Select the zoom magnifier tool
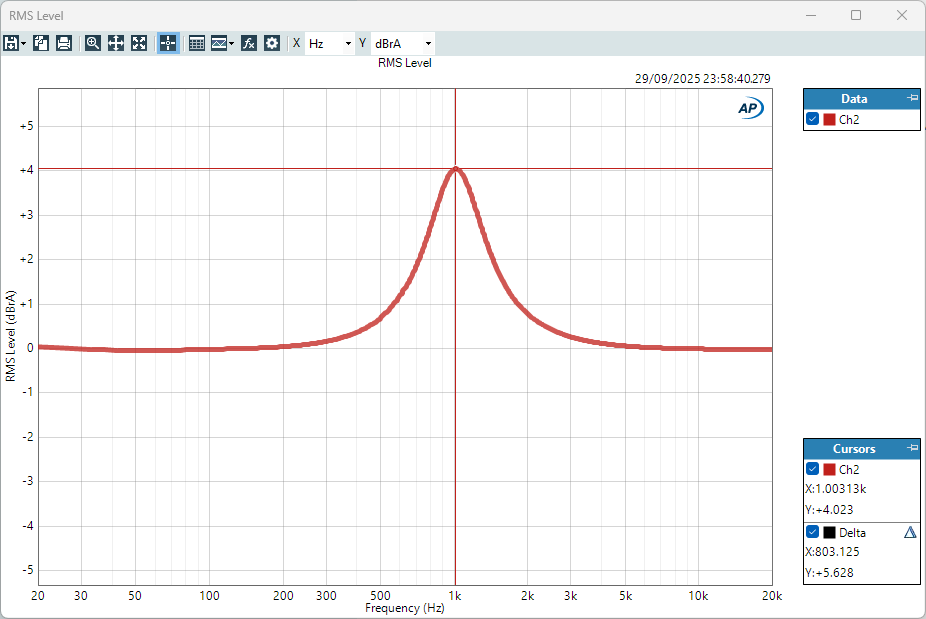 coord(93,43)
